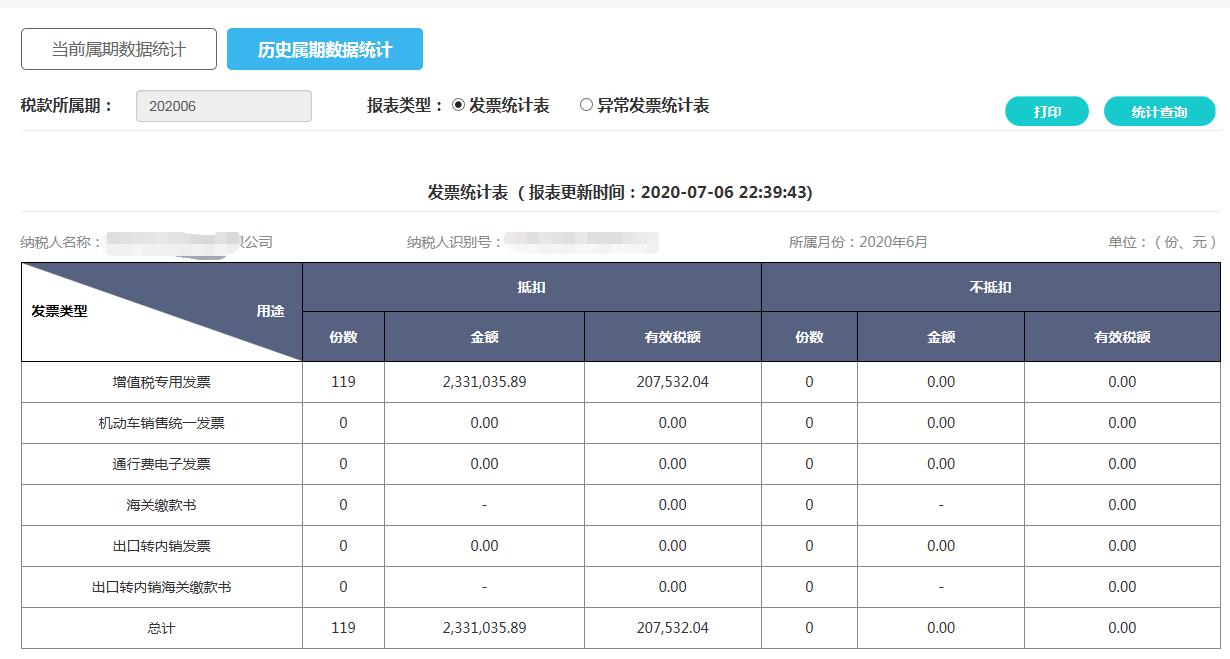Click the effective tax 207,532.04 cell
The width and height of the screenshot is (1230, 659).
click(x=671, y=381)
